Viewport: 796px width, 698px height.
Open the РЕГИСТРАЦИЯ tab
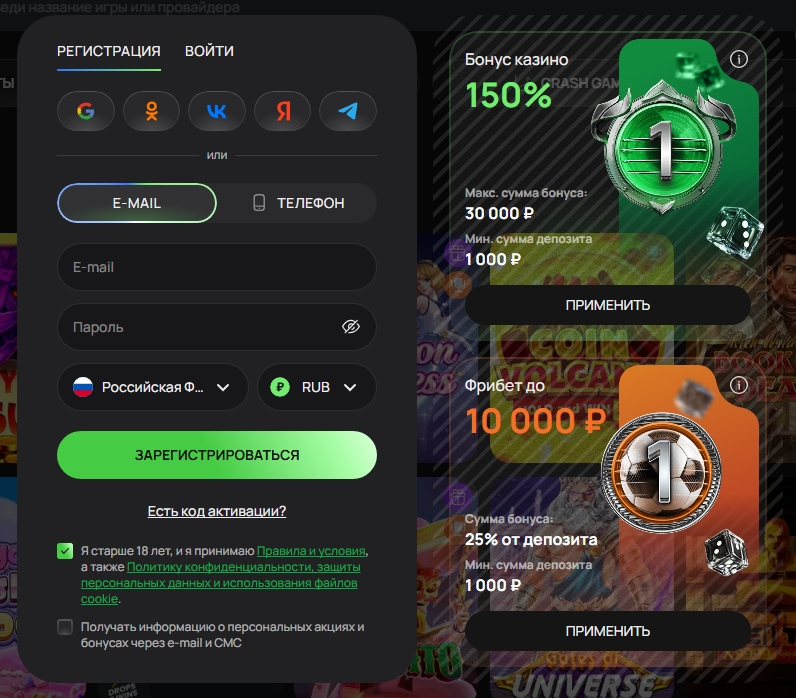[x=109, y=51]
